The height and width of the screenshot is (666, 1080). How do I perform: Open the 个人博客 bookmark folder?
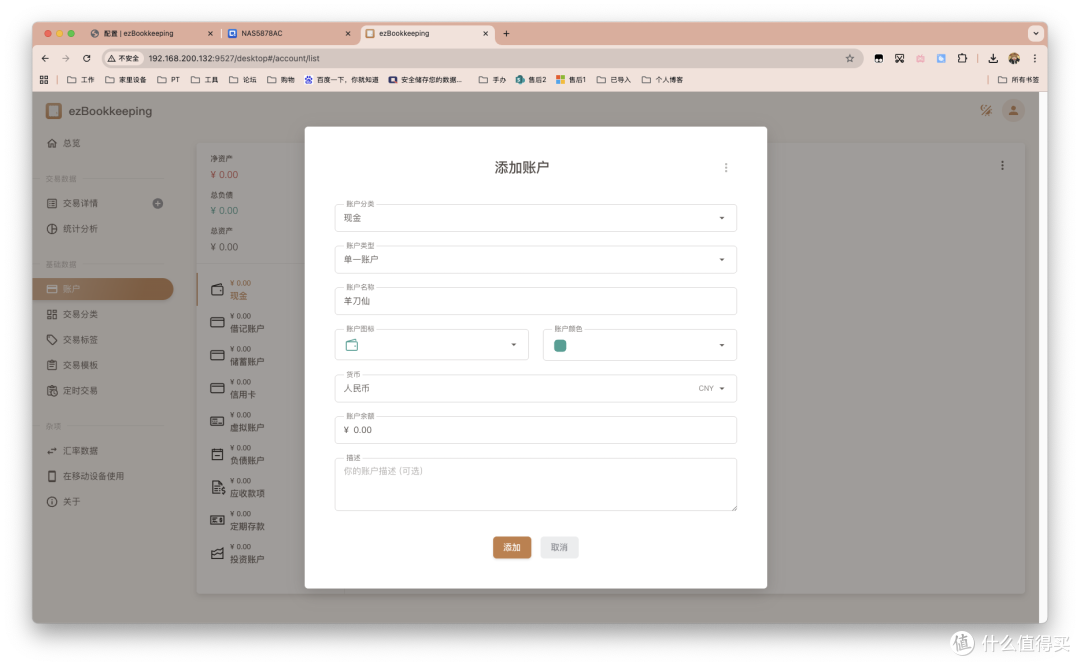[x=663, y=80]
